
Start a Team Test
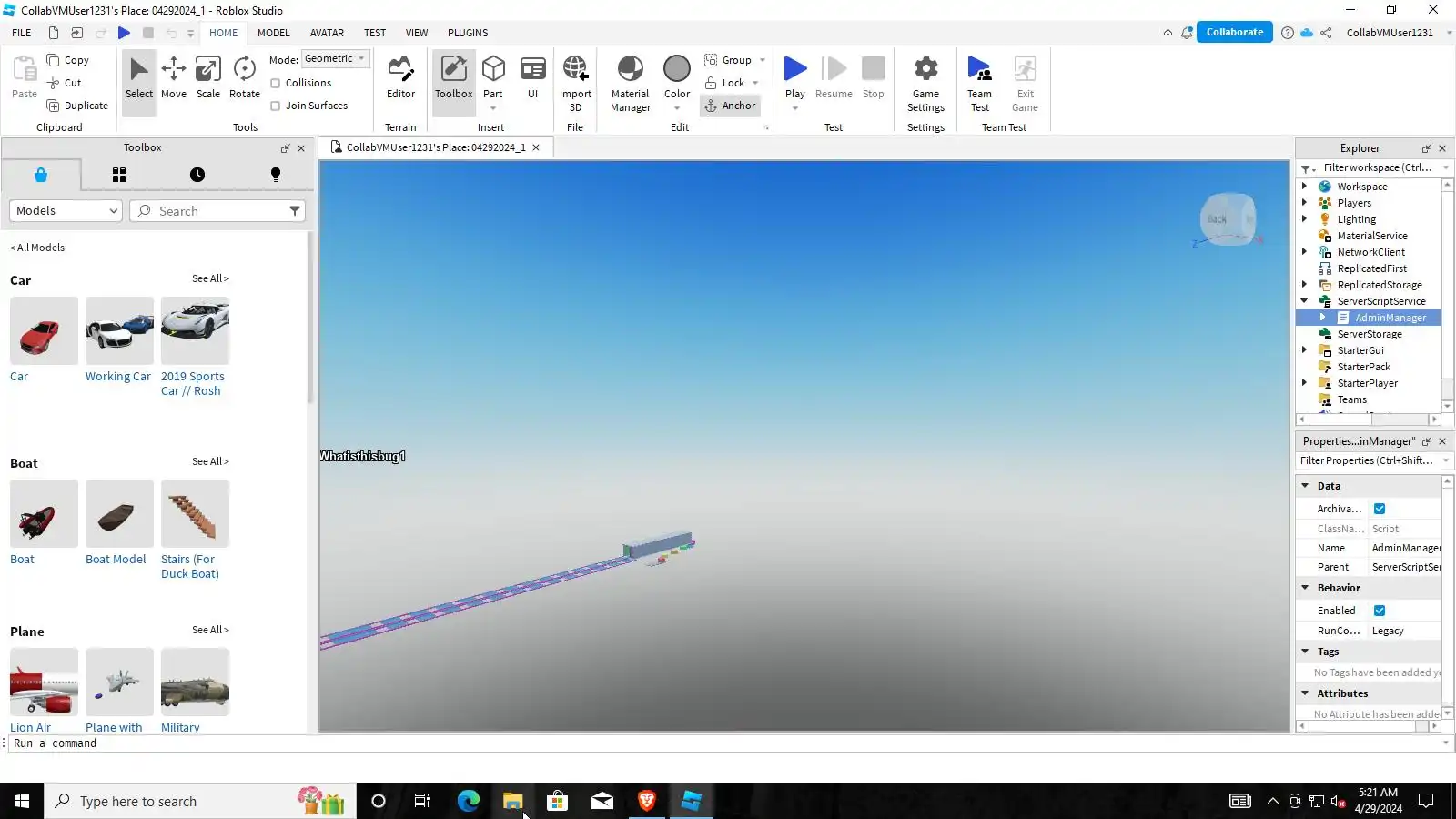979,84
